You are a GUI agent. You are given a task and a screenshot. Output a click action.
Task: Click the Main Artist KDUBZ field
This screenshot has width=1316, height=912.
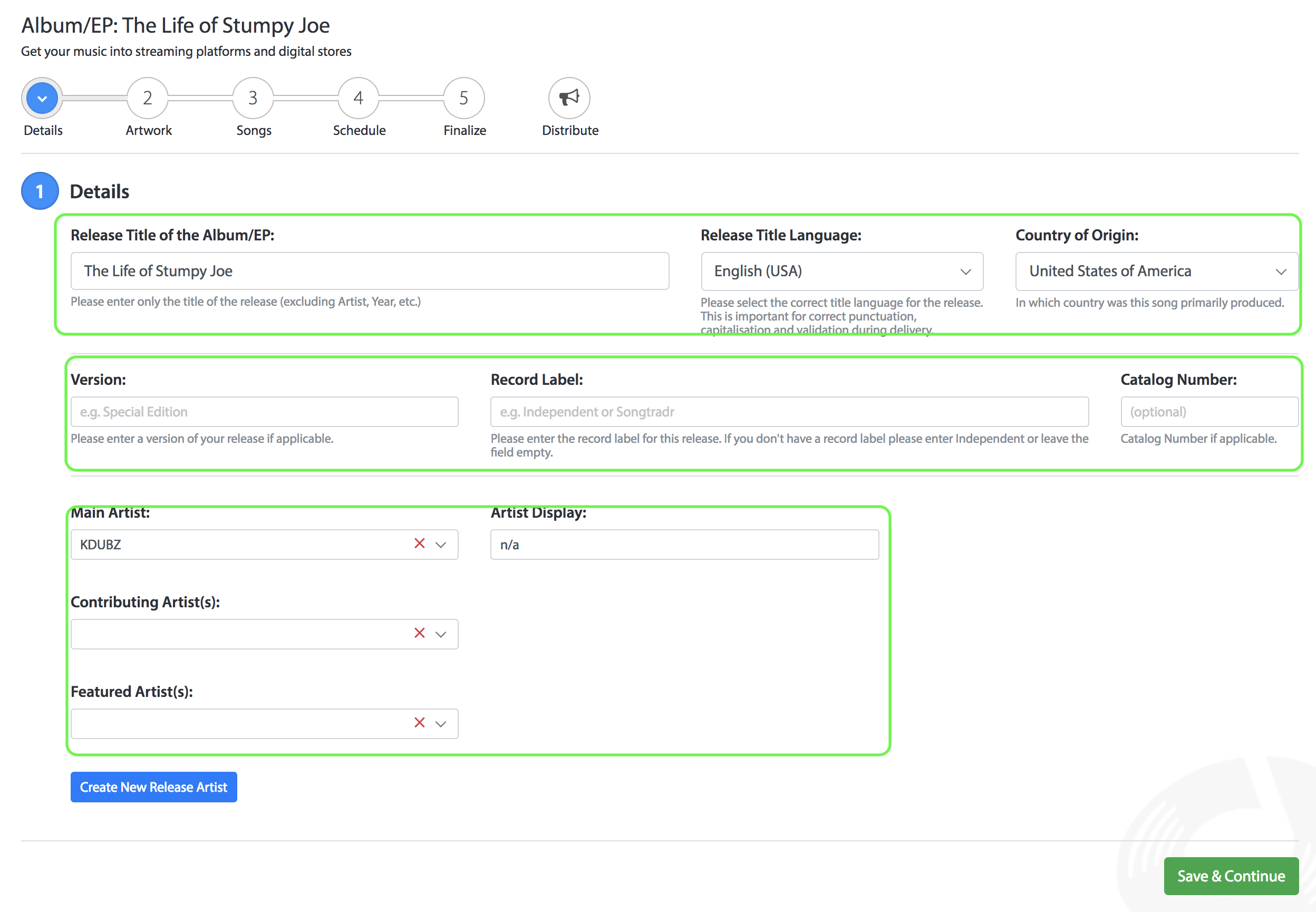click(x=265, y=545)
